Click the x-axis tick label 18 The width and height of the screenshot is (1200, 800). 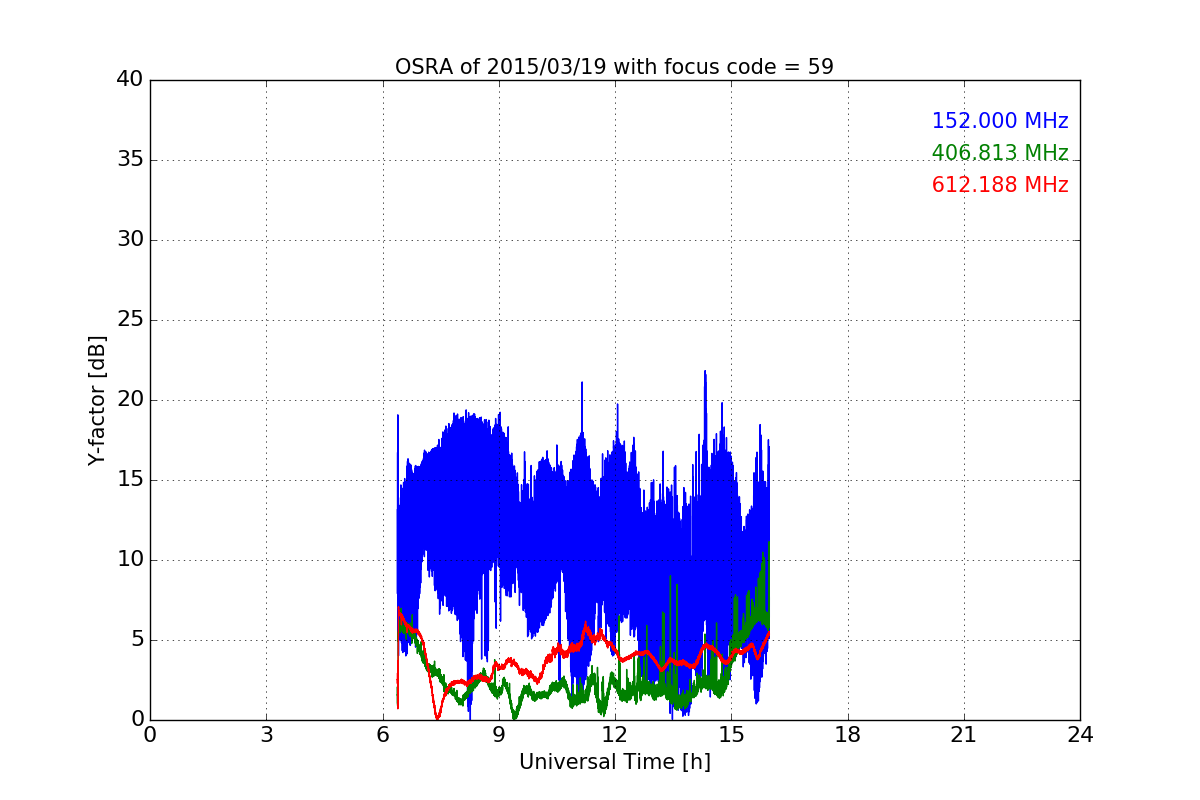coord(848,735)
